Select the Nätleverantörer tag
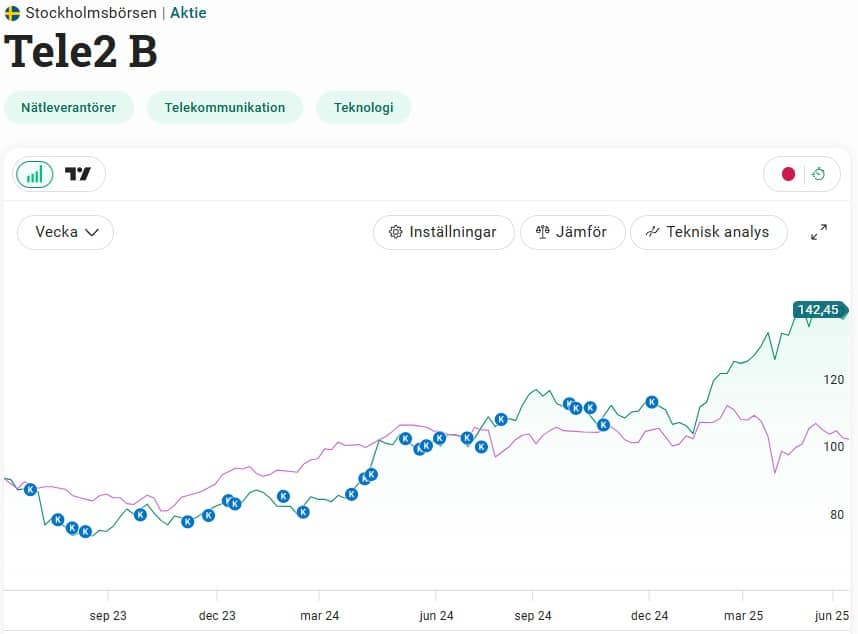The image size is (858, 634). (69, 108)
